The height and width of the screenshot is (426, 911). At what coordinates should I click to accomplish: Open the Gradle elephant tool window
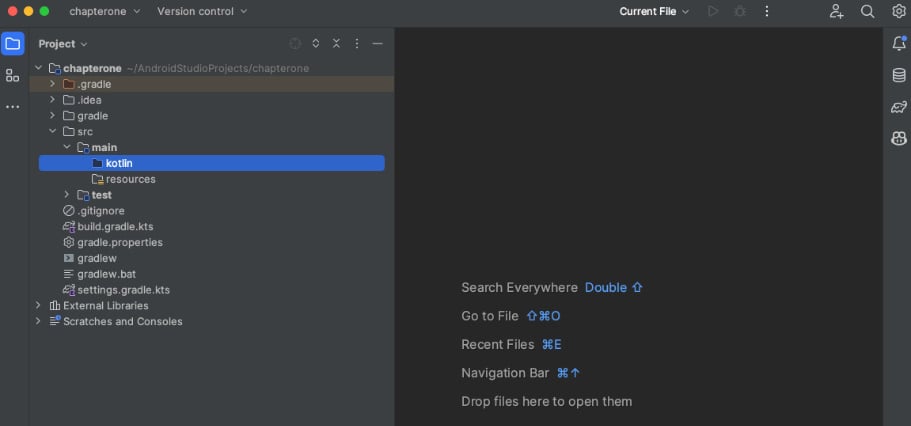[x=899, y=107]
